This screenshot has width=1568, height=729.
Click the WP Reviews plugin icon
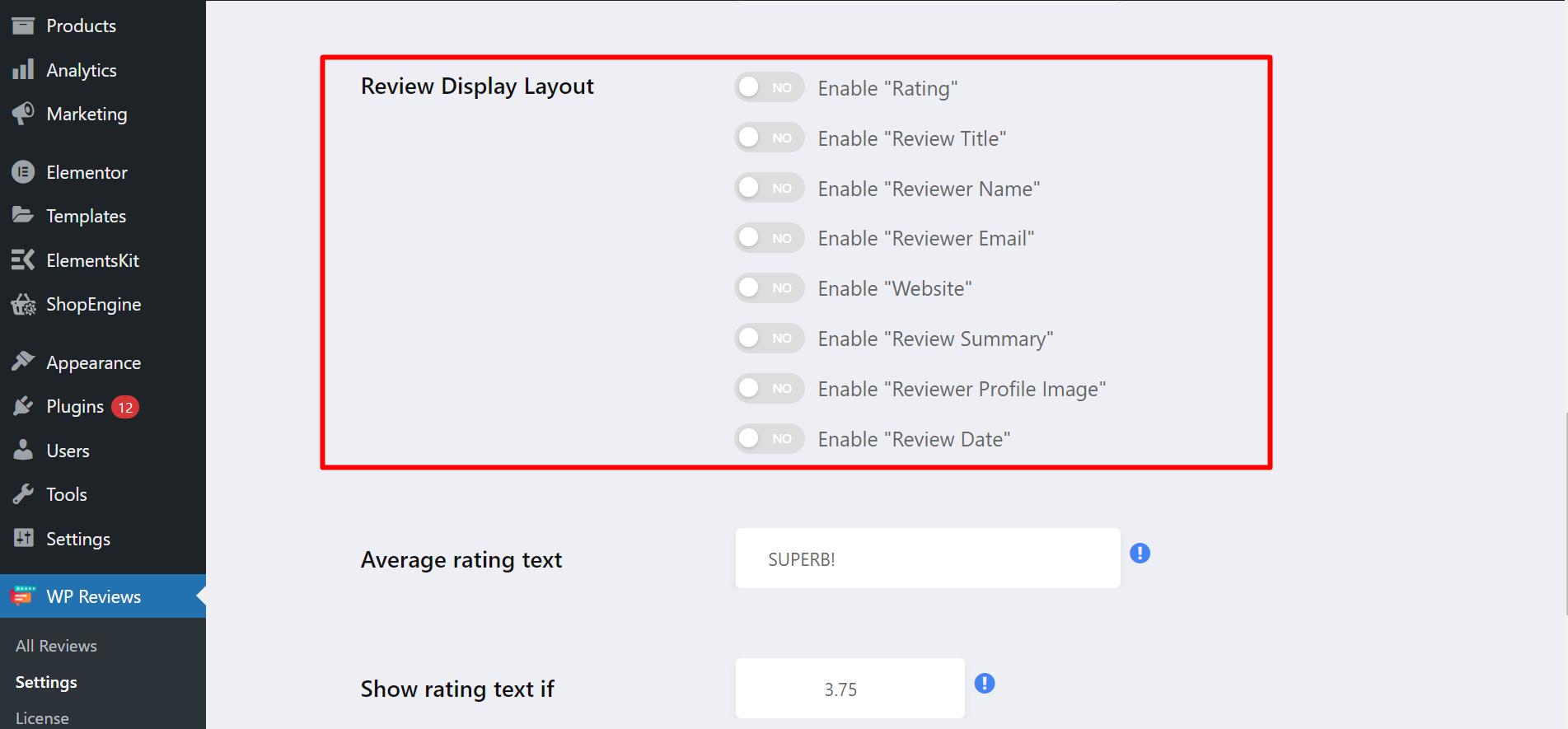click(23, 596)
